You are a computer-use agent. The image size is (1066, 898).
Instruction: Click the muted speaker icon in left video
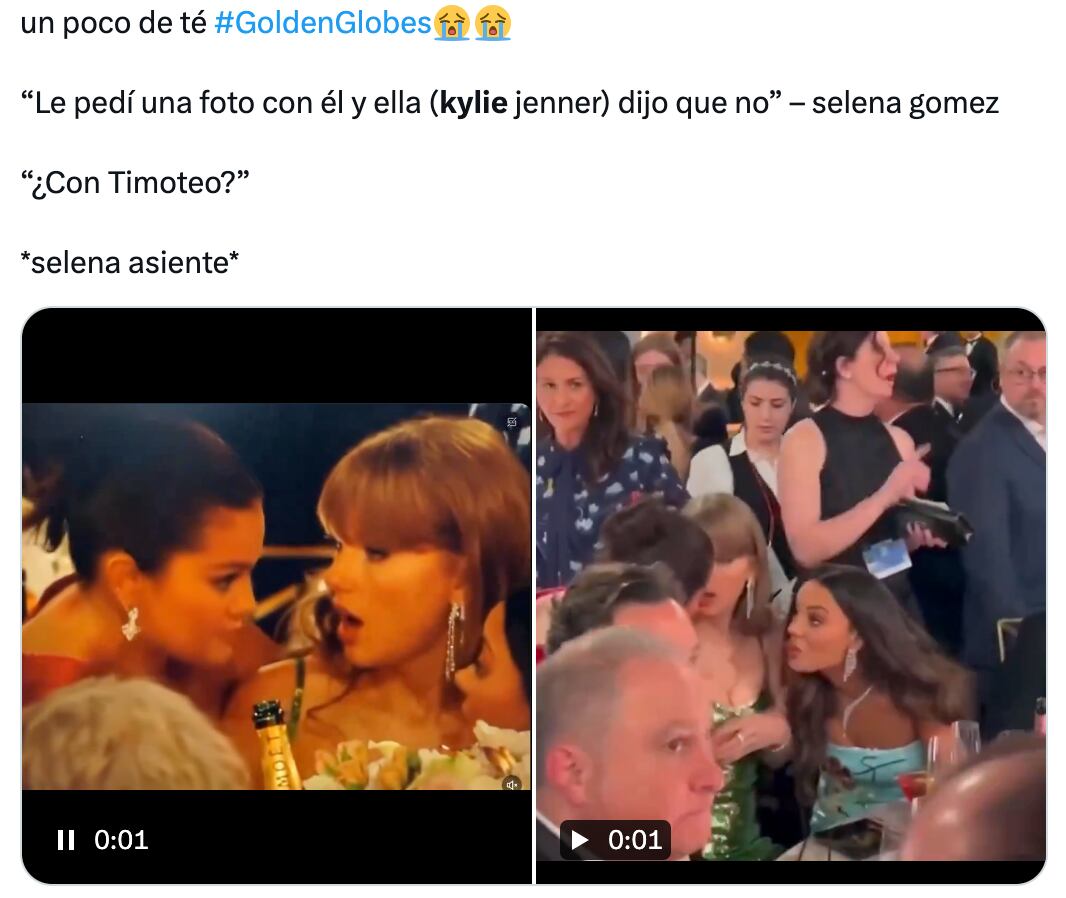[511, 784]
